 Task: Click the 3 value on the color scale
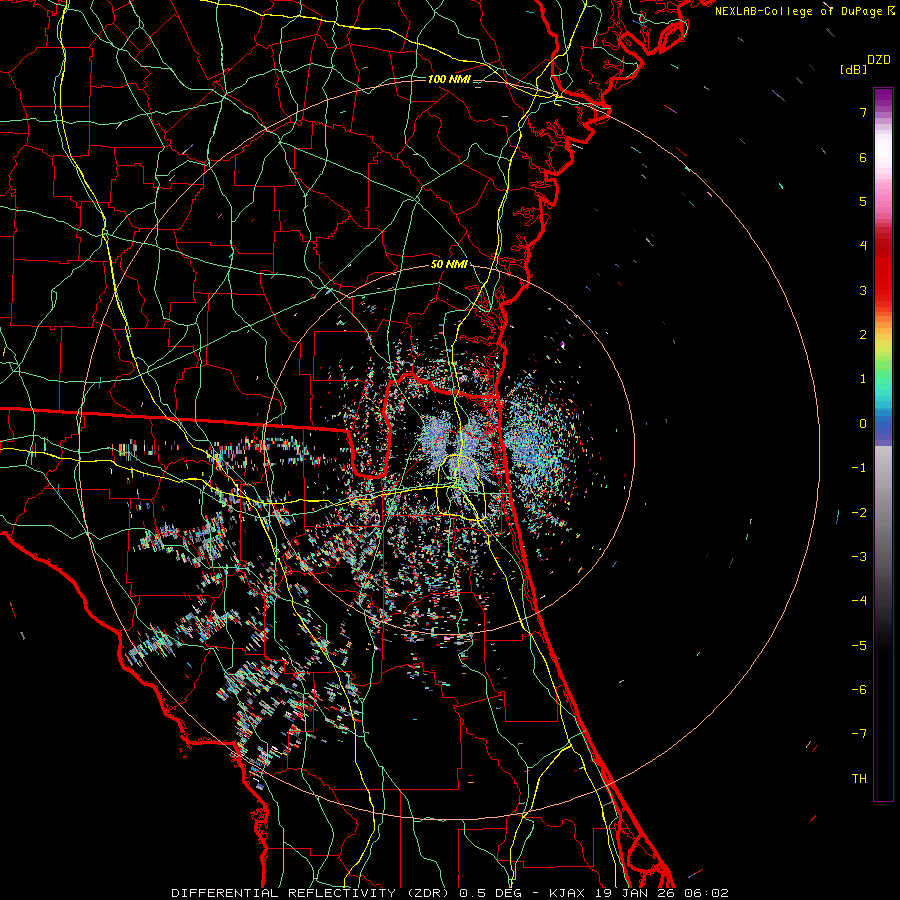pos(863,290)
